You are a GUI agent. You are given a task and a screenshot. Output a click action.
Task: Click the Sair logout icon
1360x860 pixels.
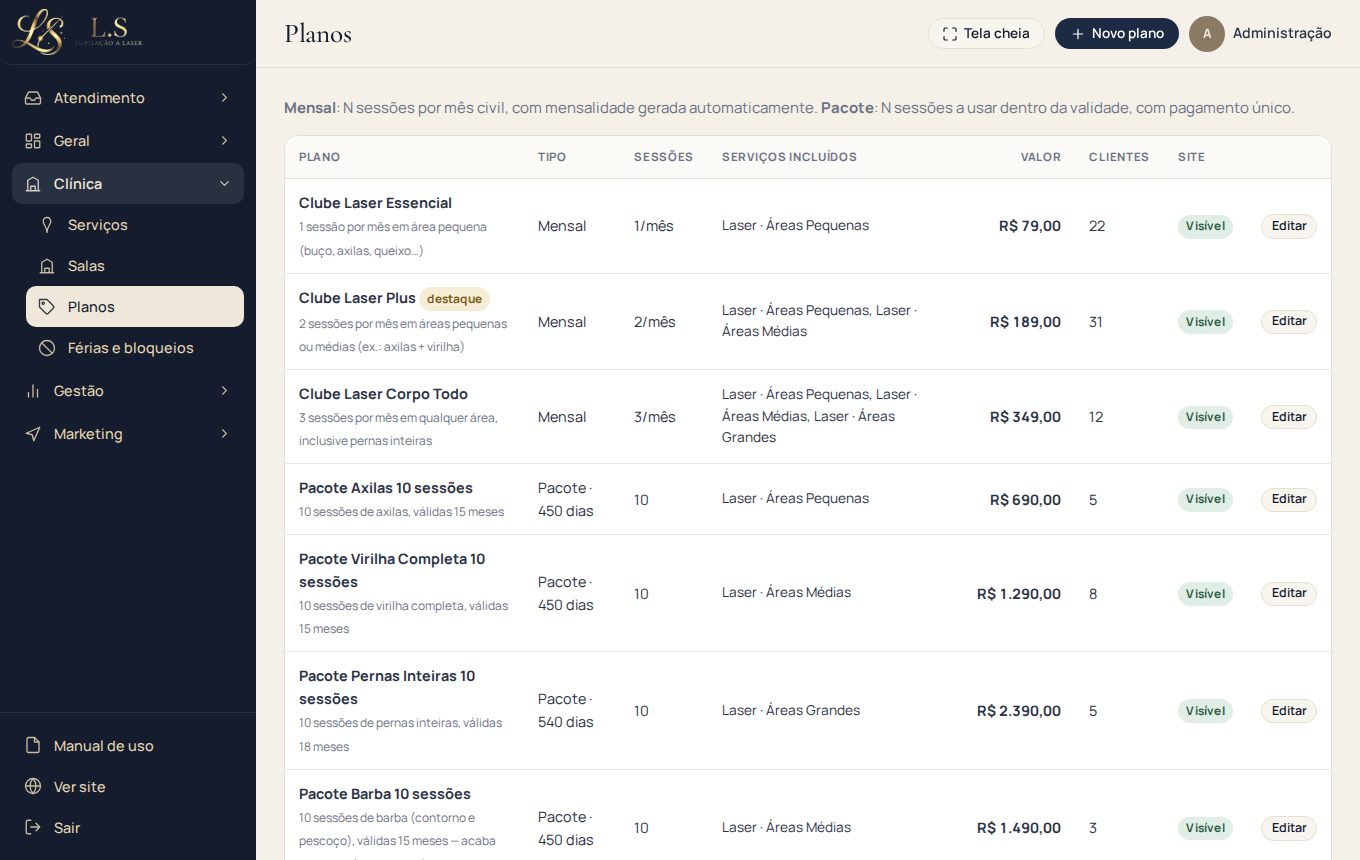33,828
